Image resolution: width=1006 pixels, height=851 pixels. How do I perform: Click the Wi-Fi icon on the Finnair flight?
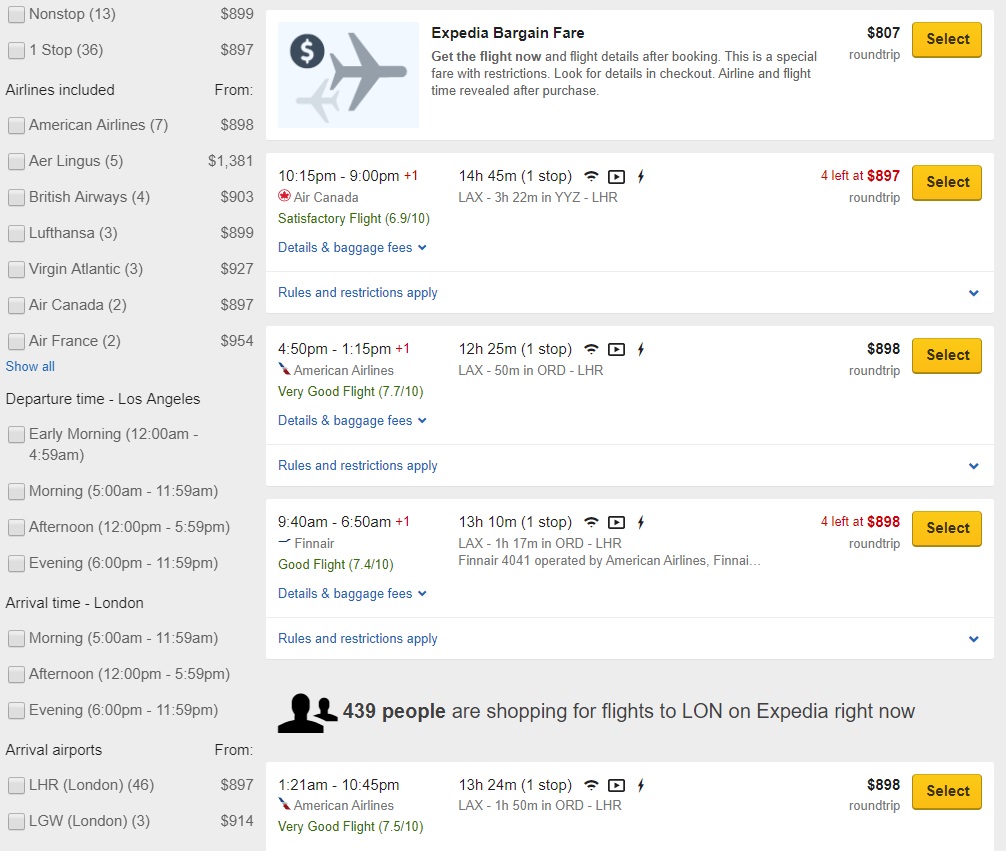click(590, 521)
